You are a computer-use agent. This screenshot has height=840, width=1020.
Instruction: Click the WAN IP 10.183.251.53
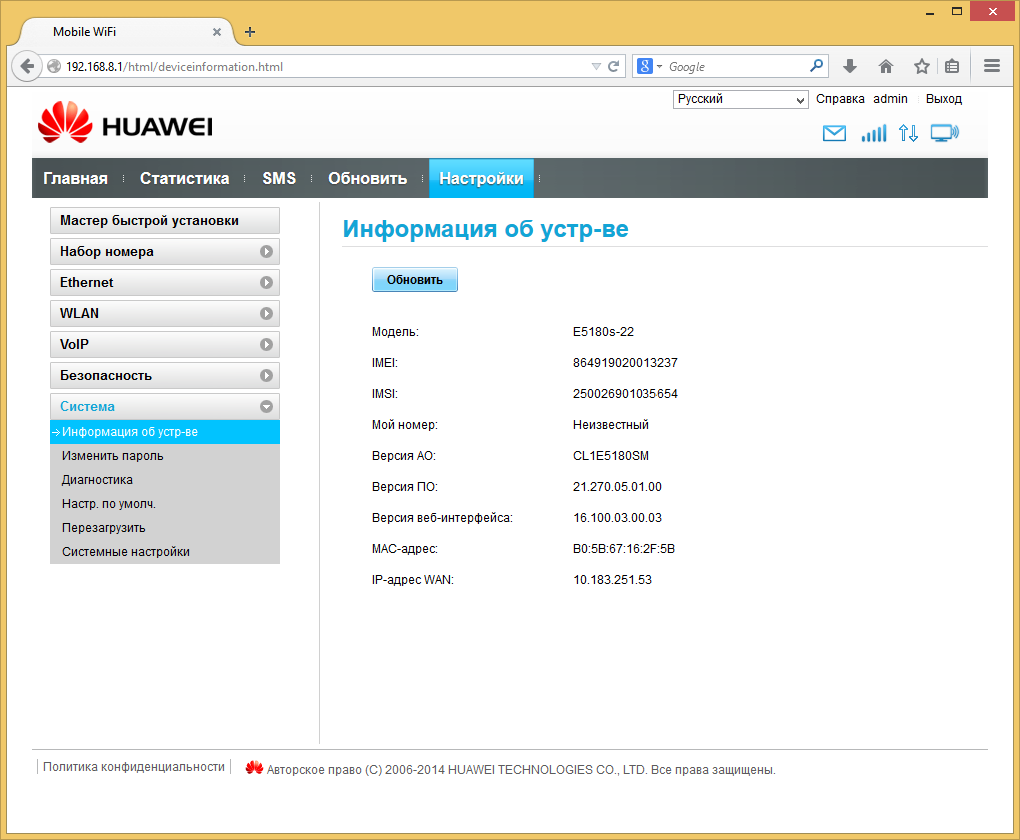(x=612, y=580)
